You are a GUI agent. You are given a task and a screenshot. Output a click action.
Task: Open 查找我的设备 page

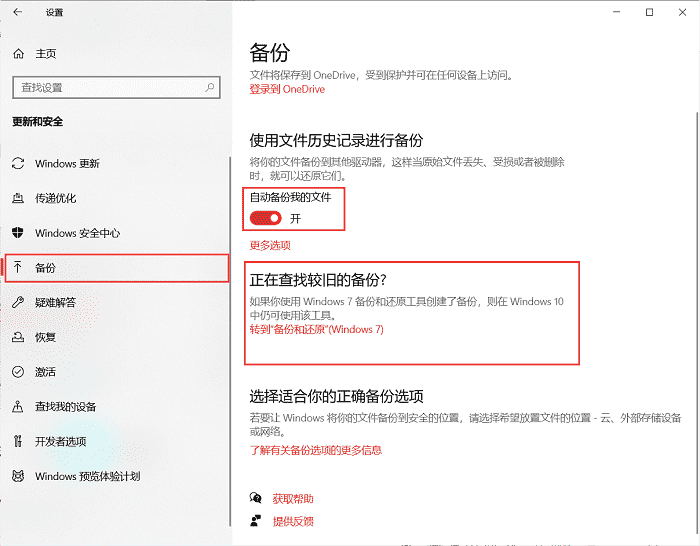[66, 407]
